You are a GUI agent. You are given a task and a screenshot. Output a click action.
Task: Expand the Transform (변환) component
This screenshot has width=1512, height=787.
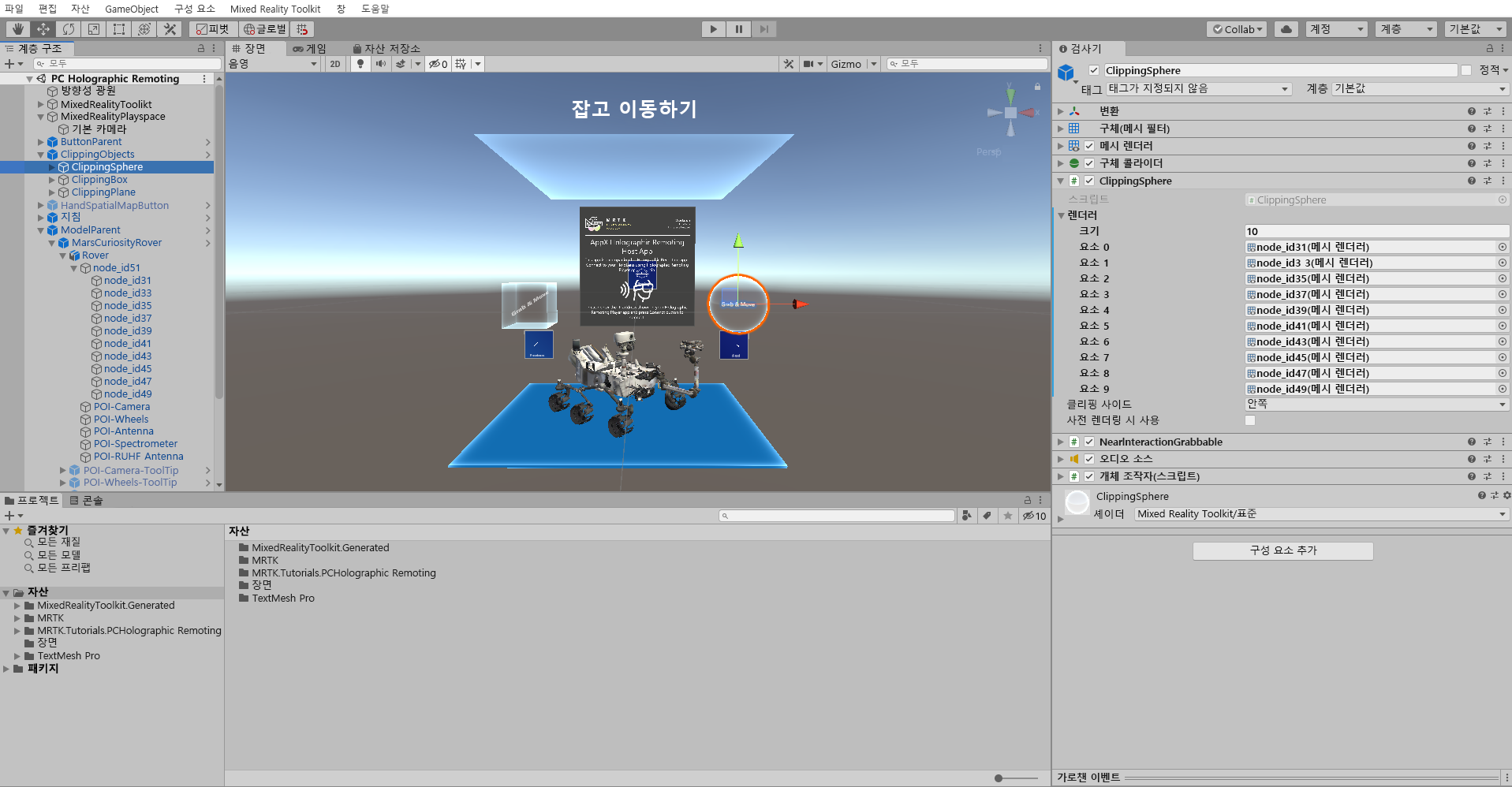point(1061,111)
